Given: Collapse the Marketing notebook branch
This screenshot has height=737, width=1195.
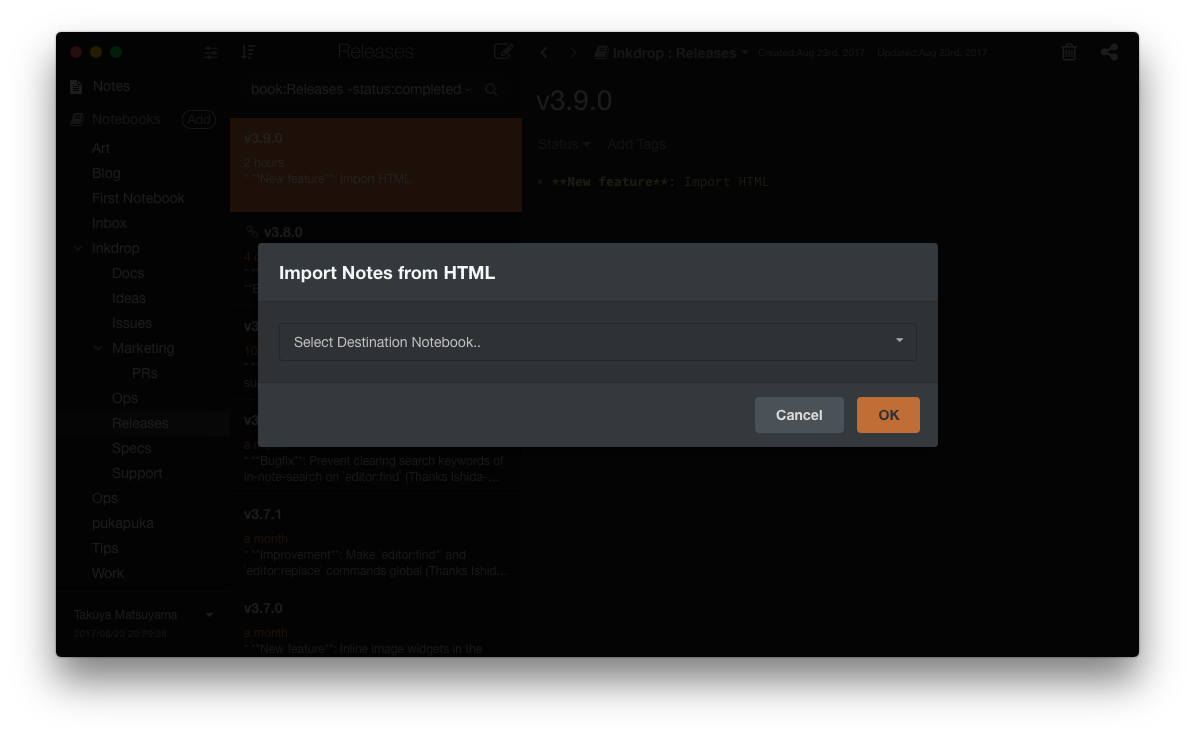Looking at the screenshot, I should [98, 348].
